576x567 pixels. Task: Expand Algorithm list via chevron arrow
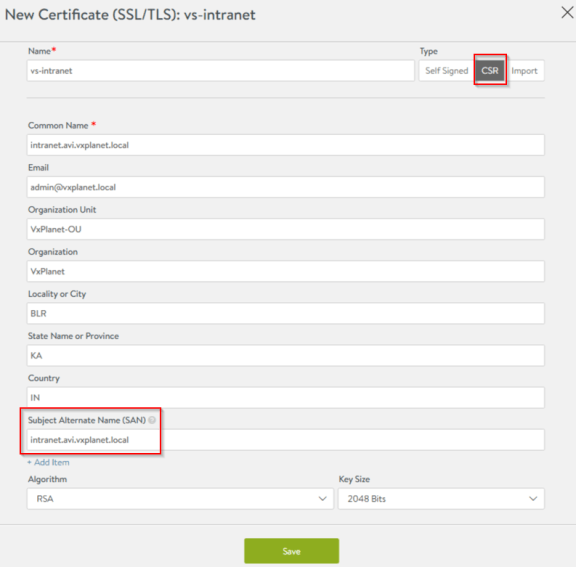point(322,499)
